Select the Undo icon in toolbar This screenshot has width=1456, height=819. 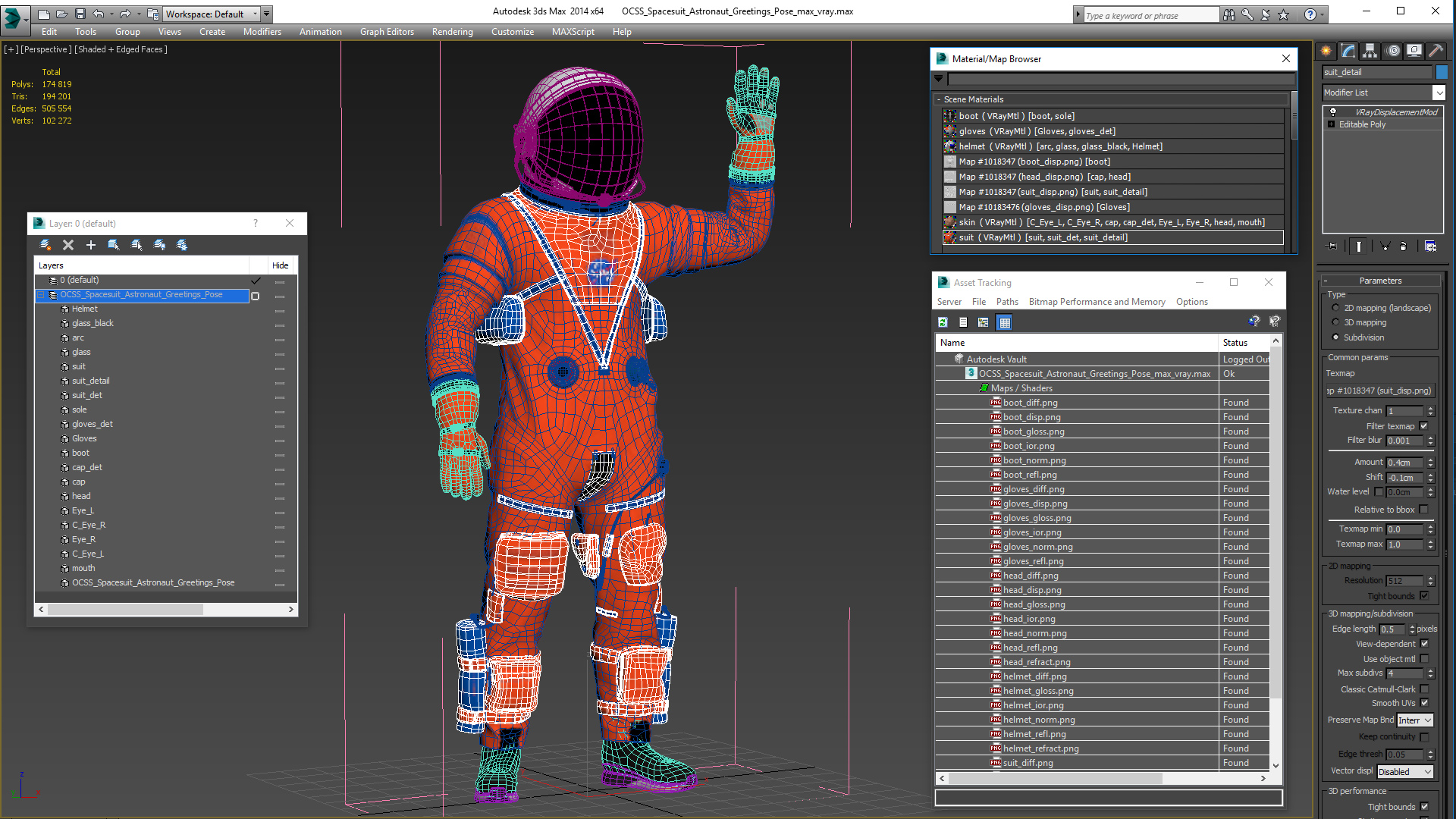tap(99, 13)
